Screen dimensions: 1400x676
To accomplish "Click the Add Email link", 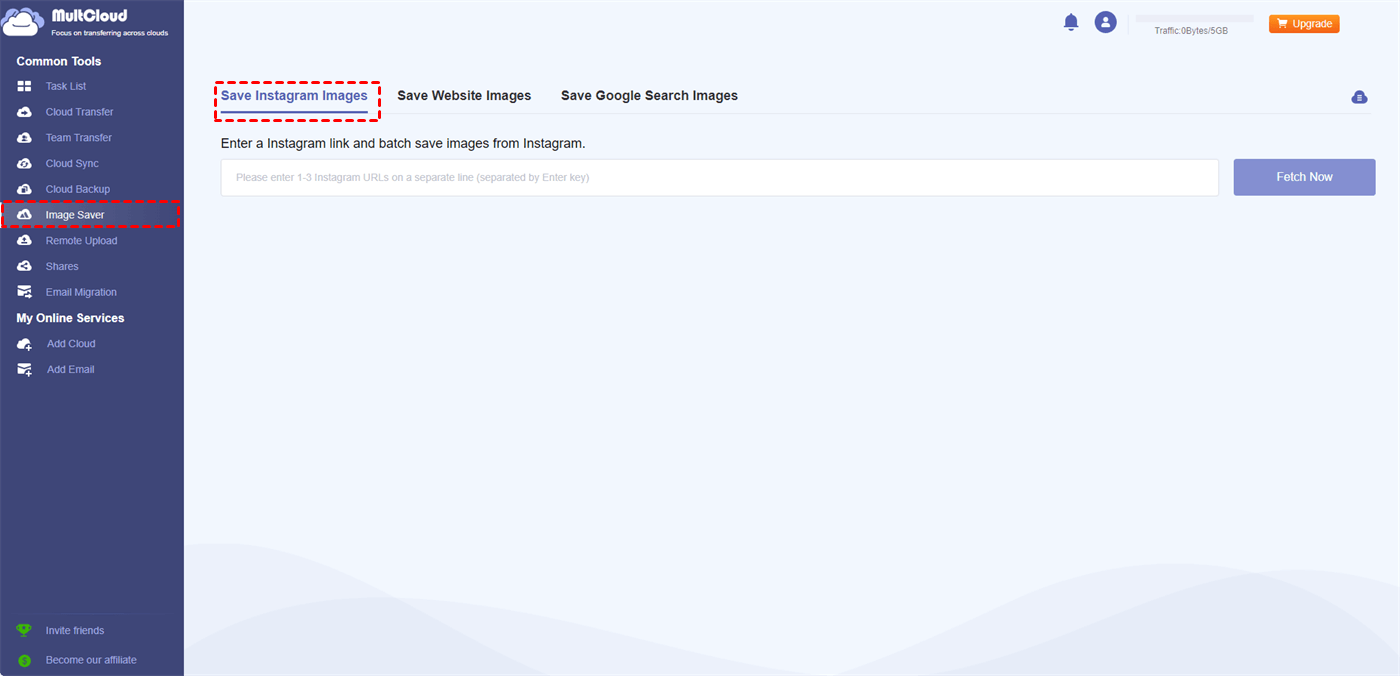I will click(71, 370).
